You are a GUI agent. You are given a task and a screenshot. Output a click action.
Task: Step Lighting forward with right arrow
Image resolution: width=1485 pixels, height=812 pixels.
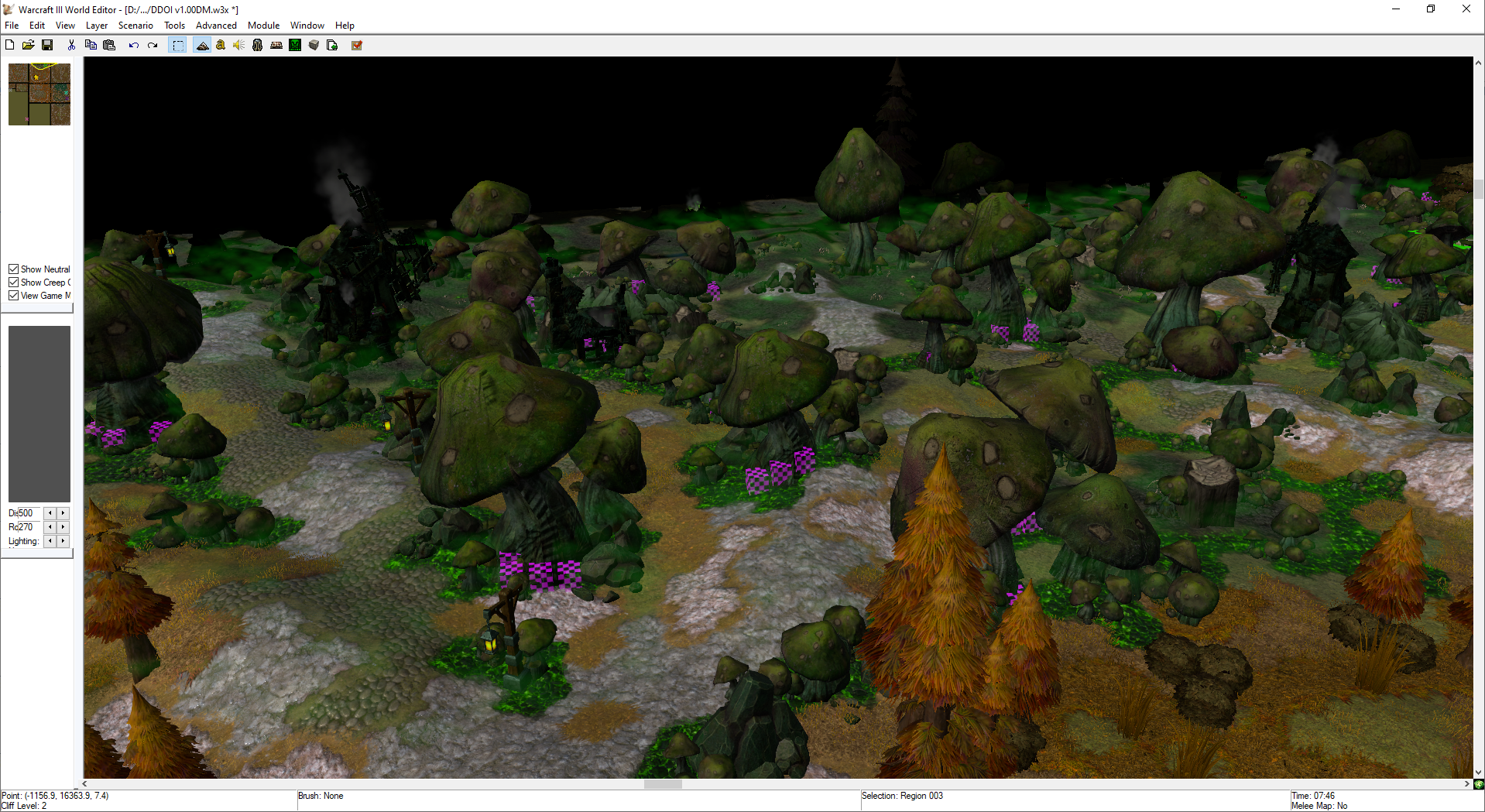[x=63, y=541]
